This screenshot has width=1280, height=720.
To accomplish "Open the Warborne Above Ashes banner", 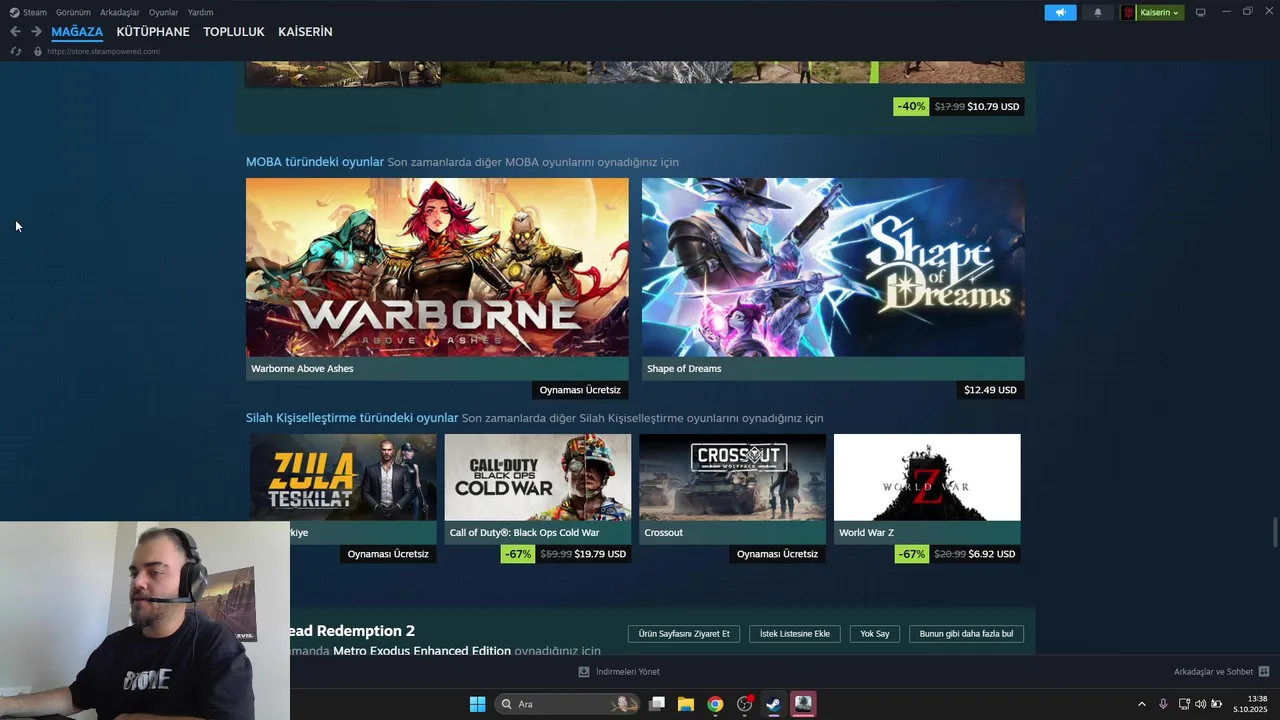I will click(x=437, y=267).
